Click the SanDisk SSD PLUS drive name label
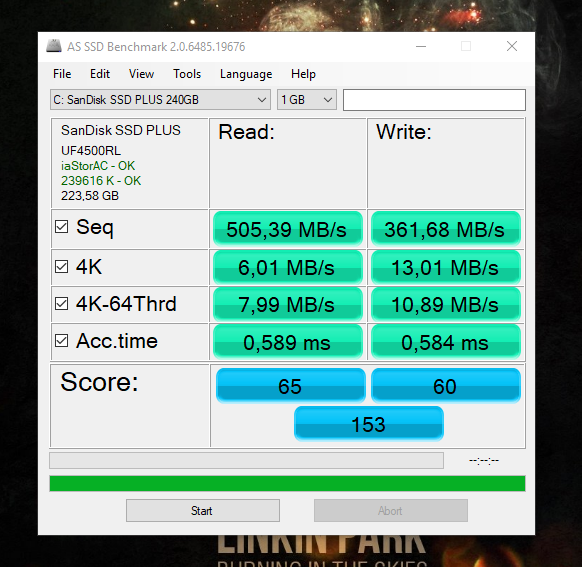 [121, 130]
